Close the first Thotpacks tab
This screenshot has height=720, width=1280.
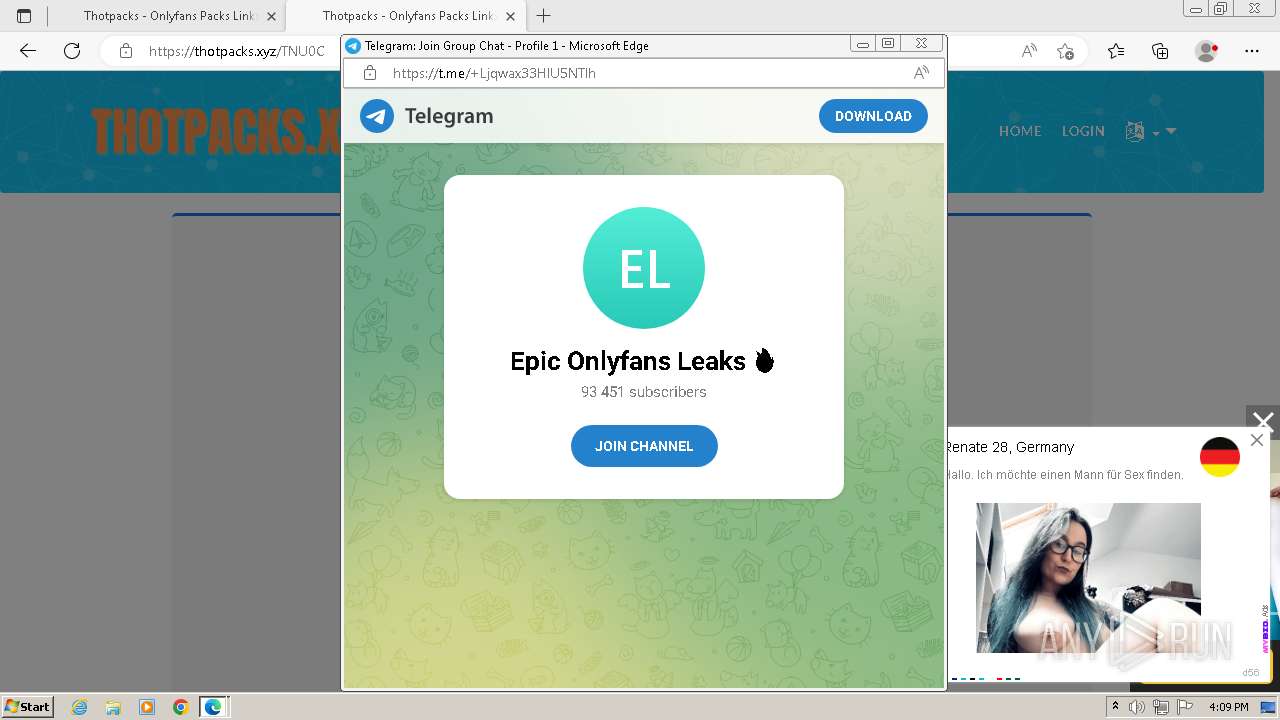coord(271,17)
